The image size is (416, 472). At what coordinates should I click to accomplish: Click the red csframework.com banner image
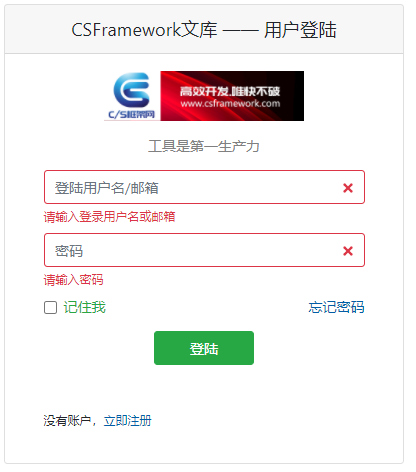232,96
